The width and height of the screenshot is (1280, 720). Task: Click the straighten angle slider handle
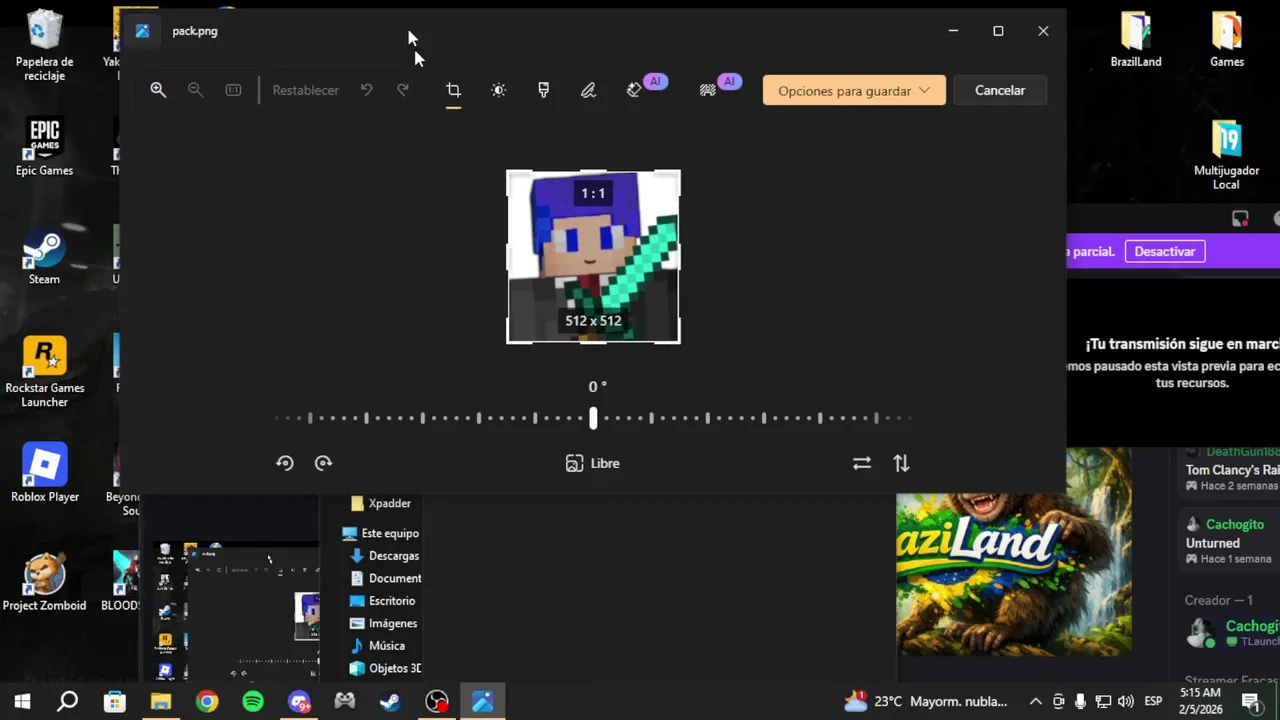[x=593, y=418]
